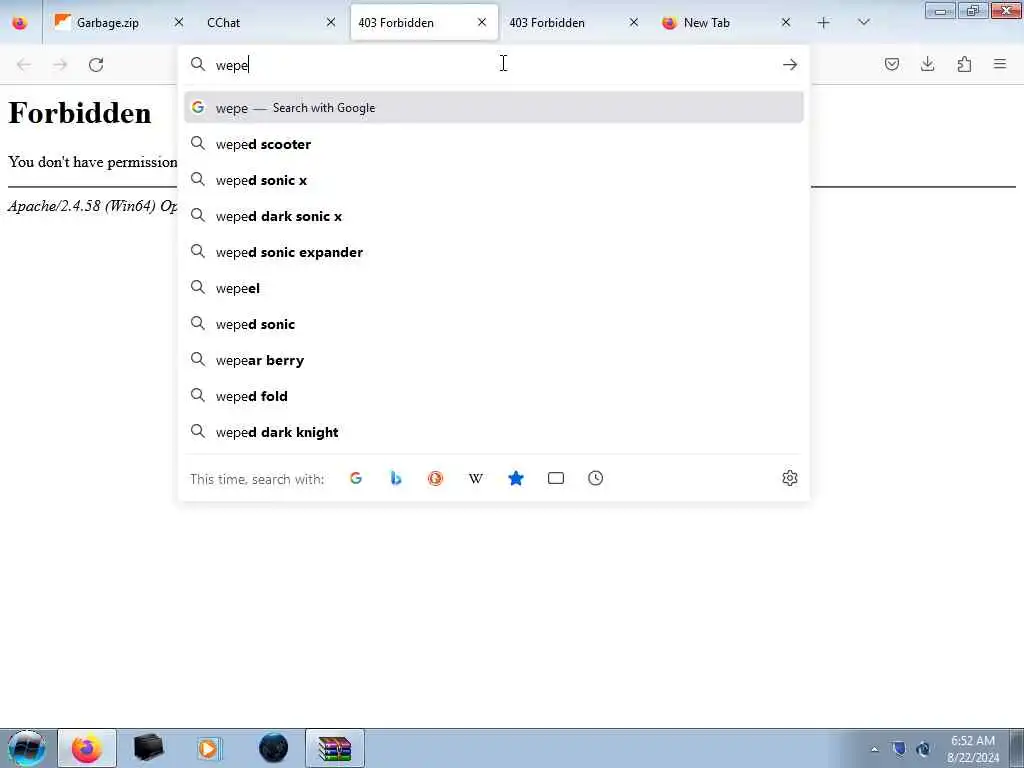
Task: Open the Windows Start button
Action: (x=27, y=748)
